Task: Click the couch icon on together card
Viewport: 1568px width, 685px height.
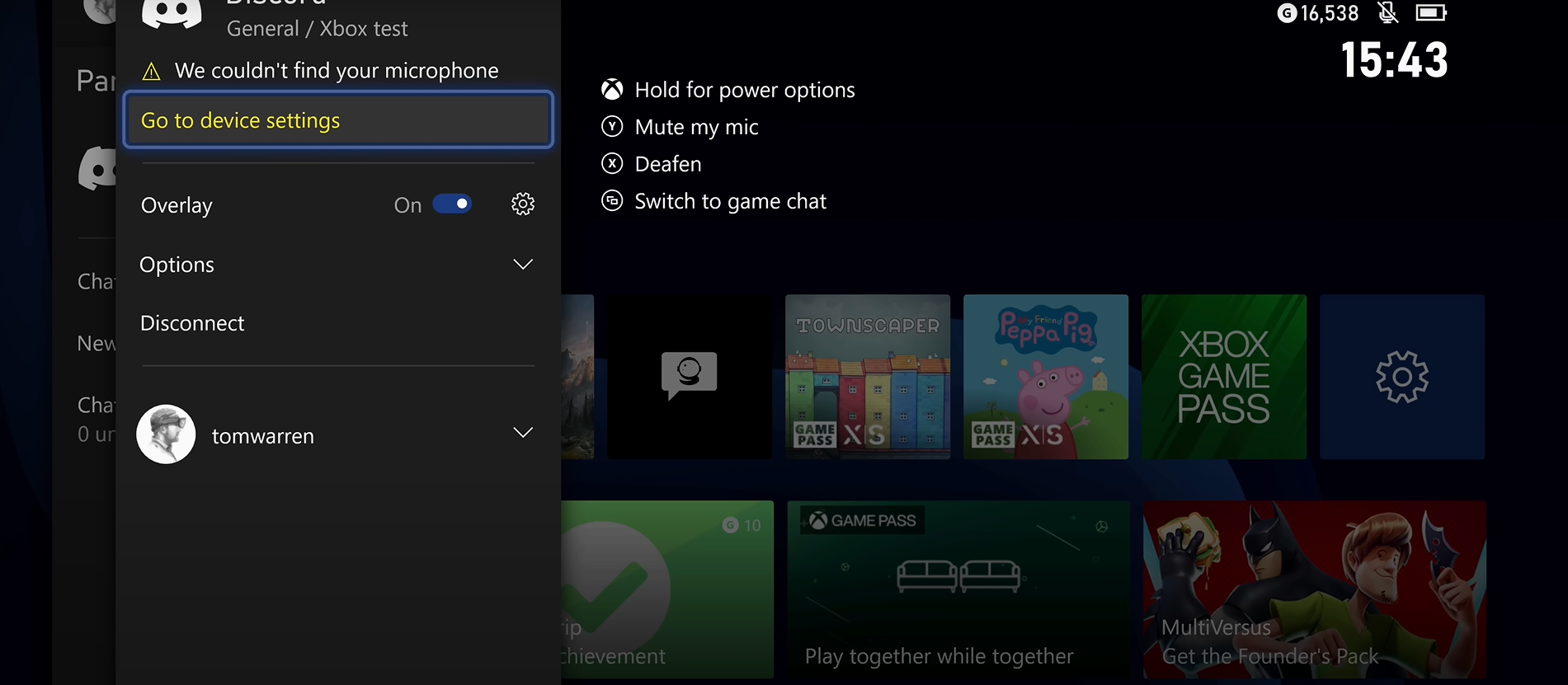Action: [x=958, y=575]
